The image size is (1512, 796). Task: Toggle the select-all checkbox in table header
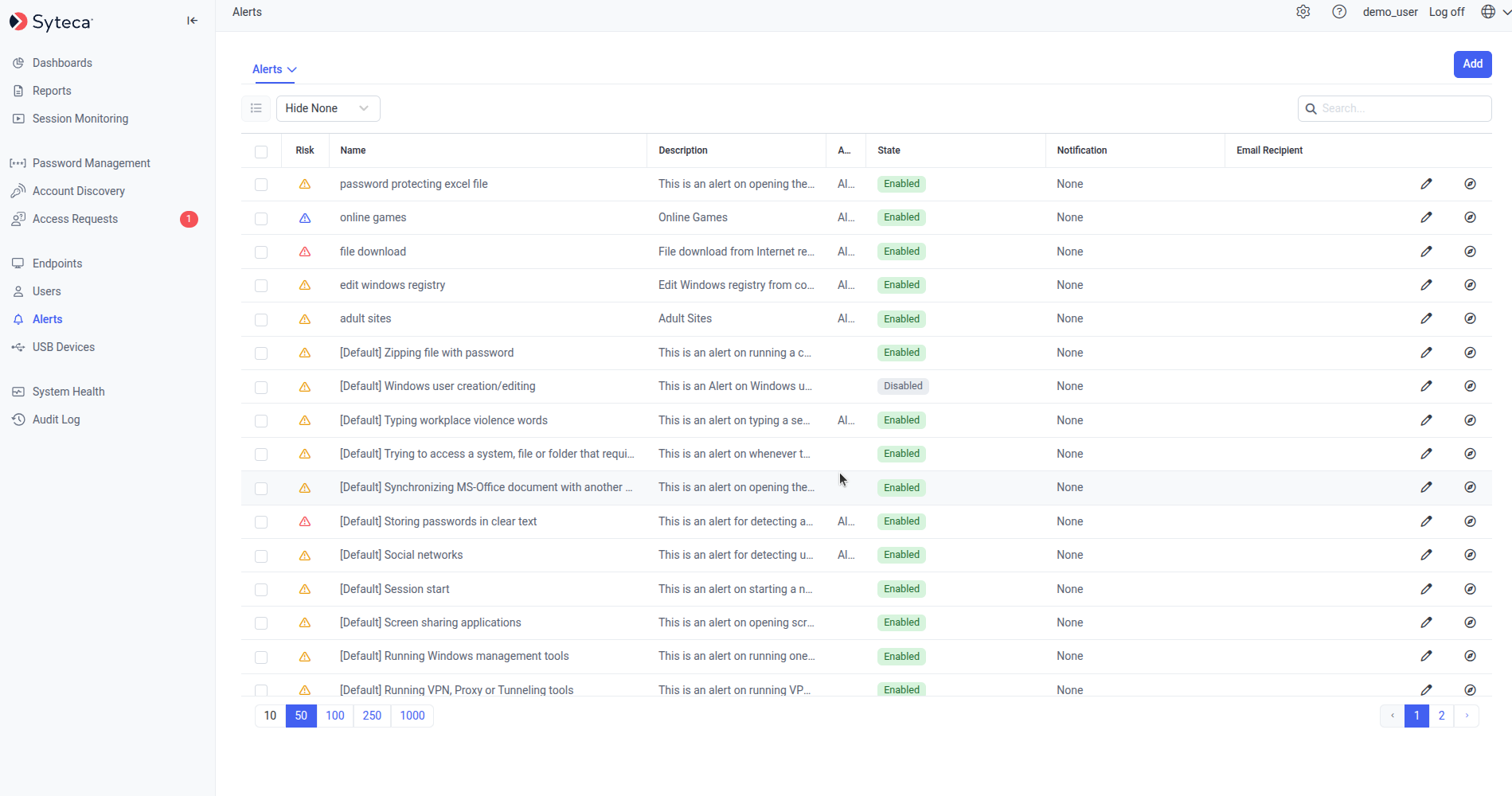tap(261, 151)
